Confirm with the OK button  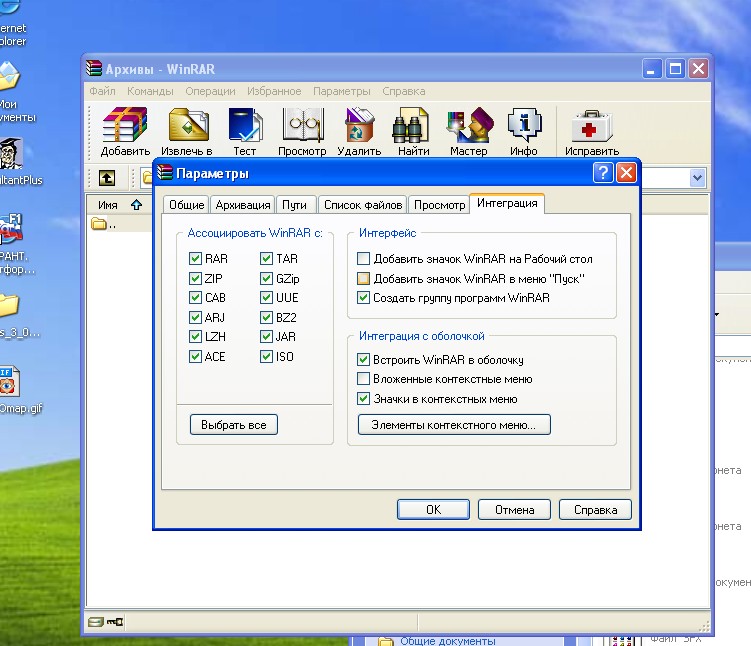(x=433, y=510)
